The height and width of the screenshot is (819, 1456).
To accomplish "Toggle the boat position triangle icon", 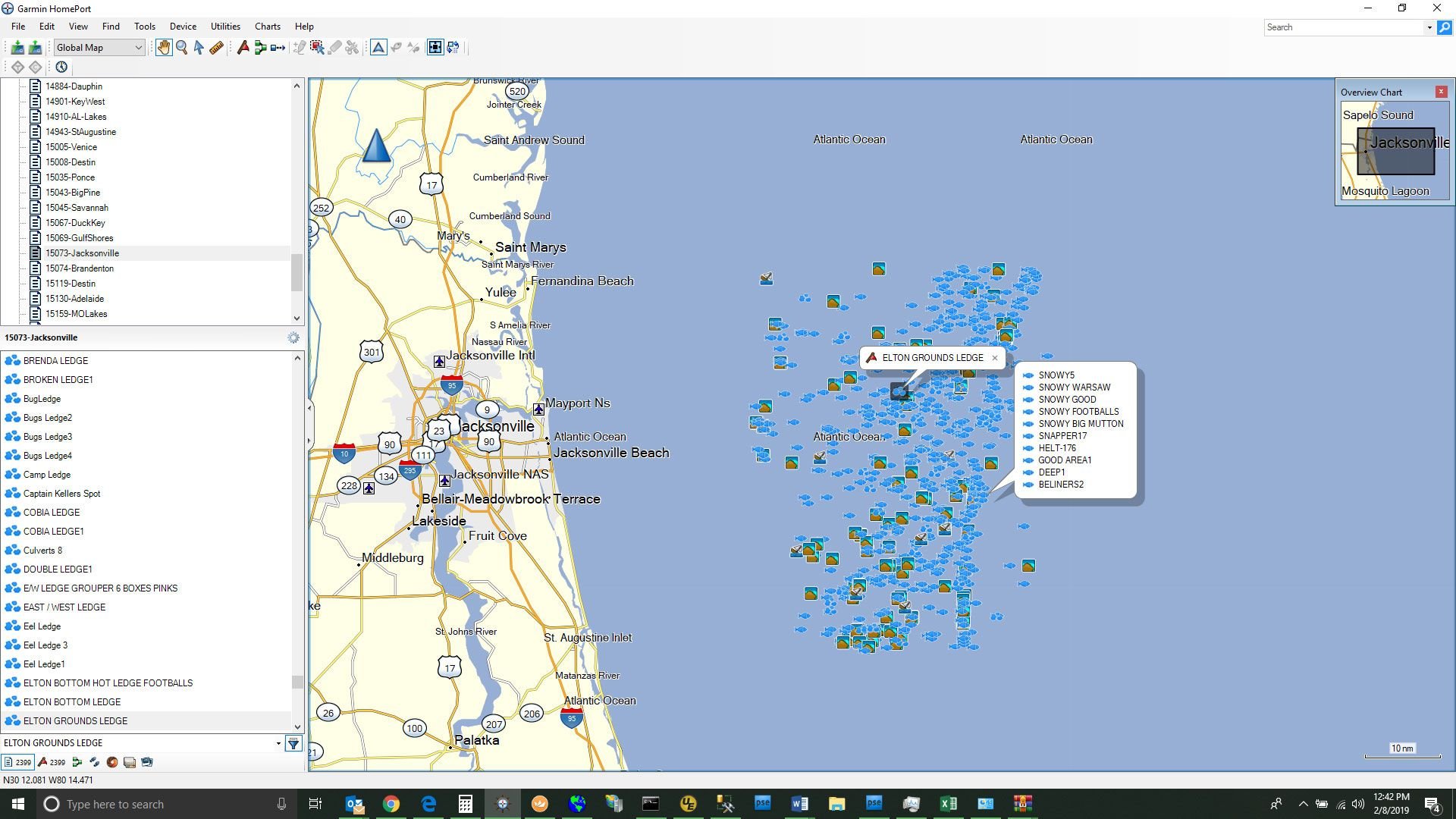I will click(x=378, y=48).
